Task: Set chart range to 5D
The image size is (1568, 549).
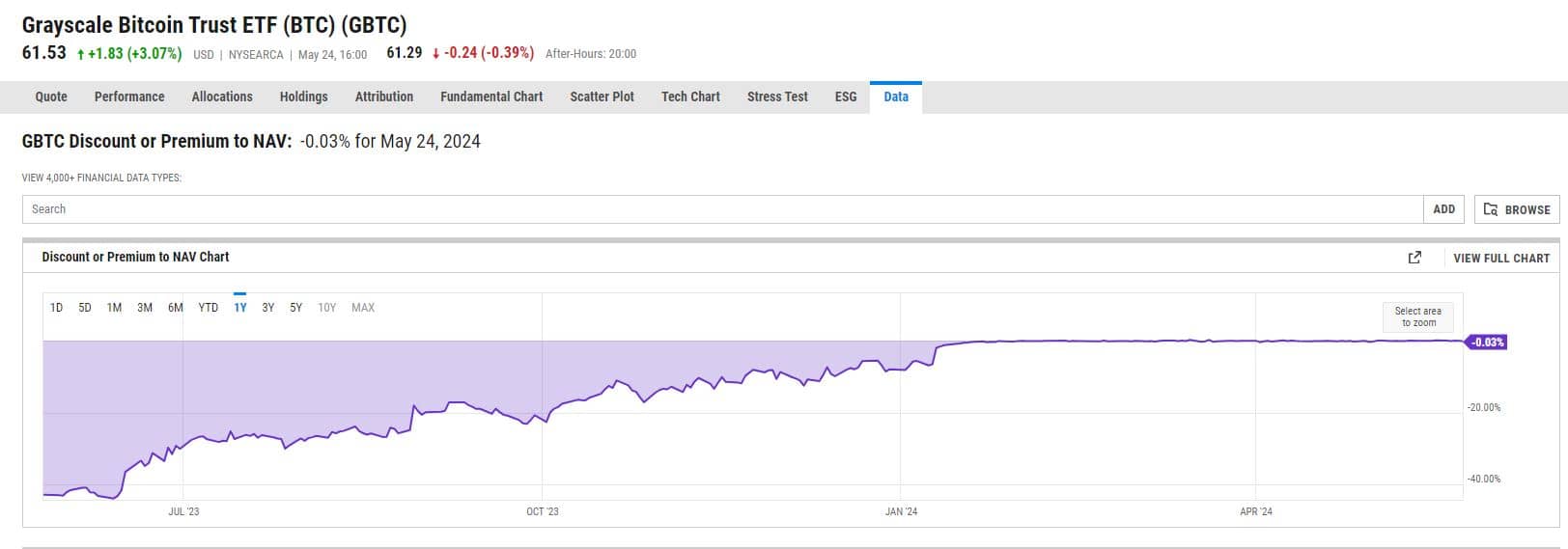Action: [85, 308]
